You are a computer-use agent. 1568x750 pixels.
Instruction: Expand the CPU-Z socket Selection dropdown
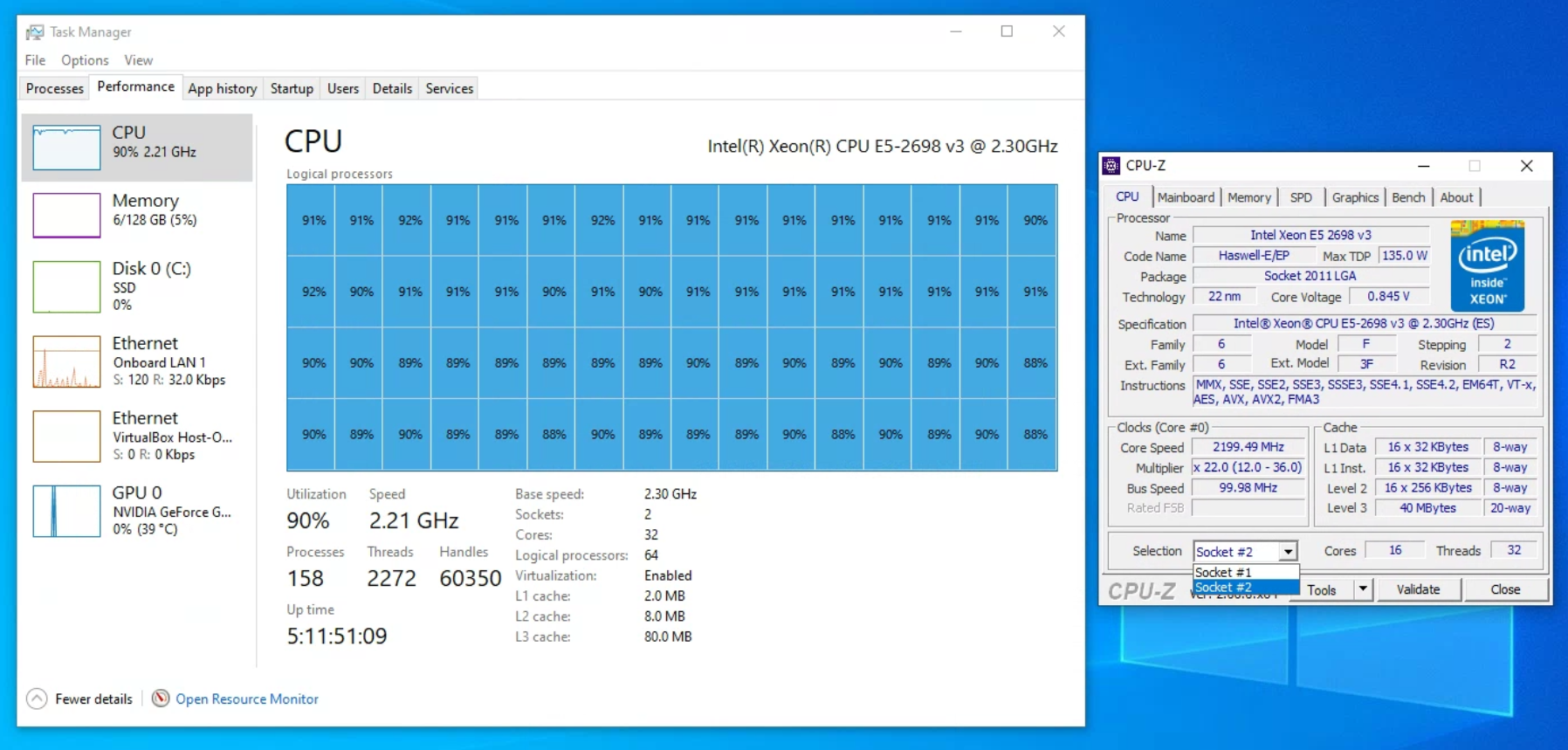click(1288, 552)
